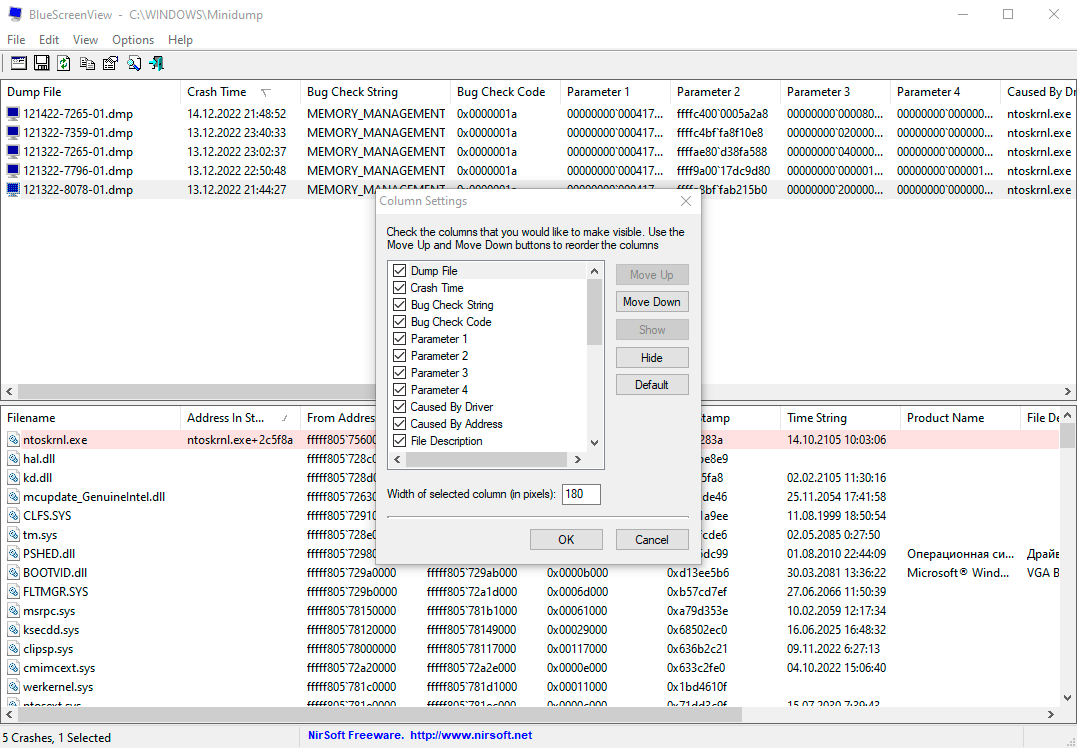Viewport: 1077px width, 748px height.
Task: Click the file icon next to kd.dll
Action: 13,477
